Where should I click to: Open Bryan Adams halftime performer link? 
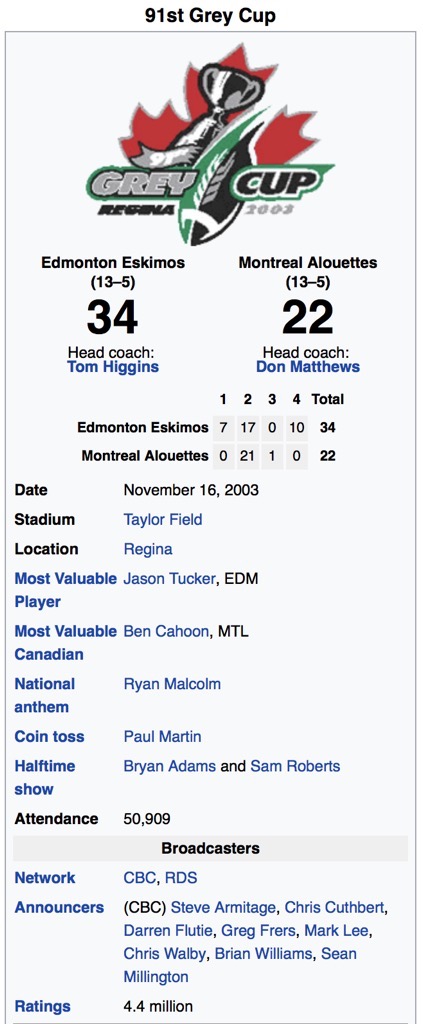pyautogui.click(x=170, y=766)
